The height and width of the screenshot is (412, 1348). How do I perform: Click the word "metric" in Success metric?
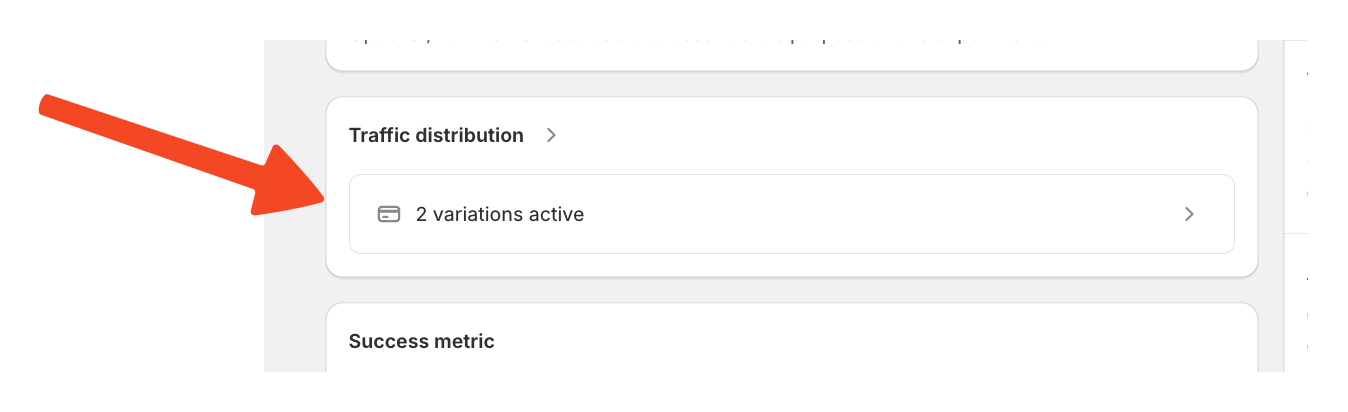[464, 341]
